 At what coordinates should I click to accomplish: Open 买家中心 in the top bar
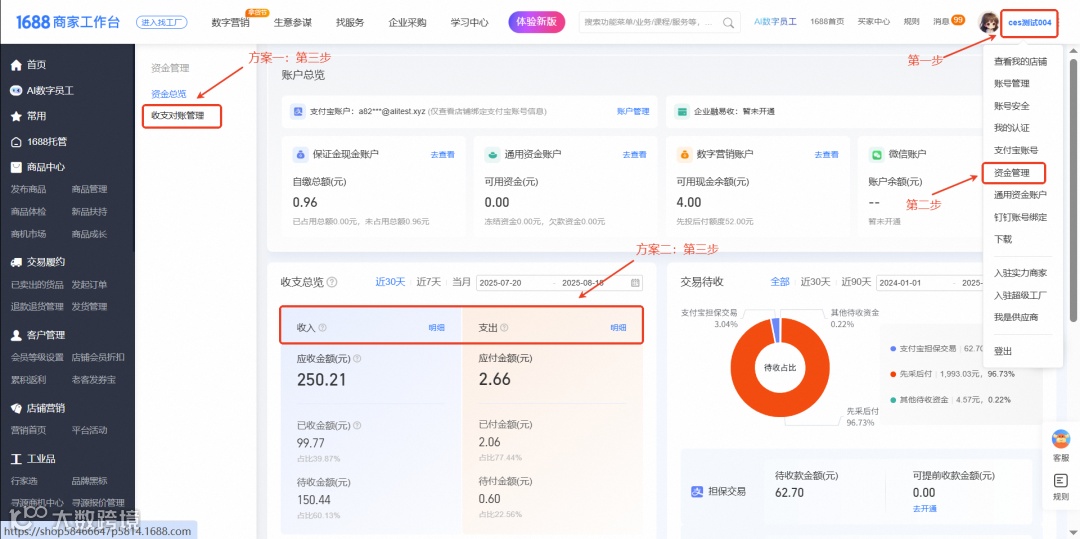tap(873, 22)
